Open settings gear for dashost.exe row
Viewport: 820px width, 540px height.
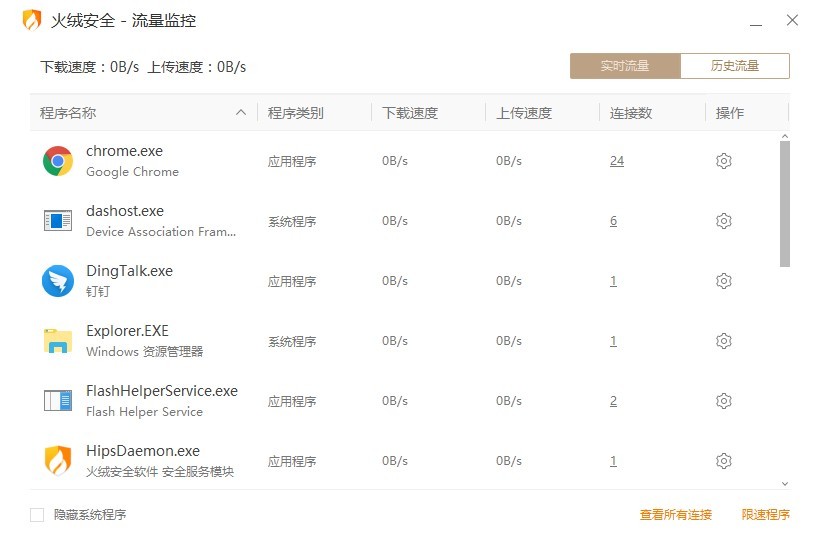pos(723,221)
